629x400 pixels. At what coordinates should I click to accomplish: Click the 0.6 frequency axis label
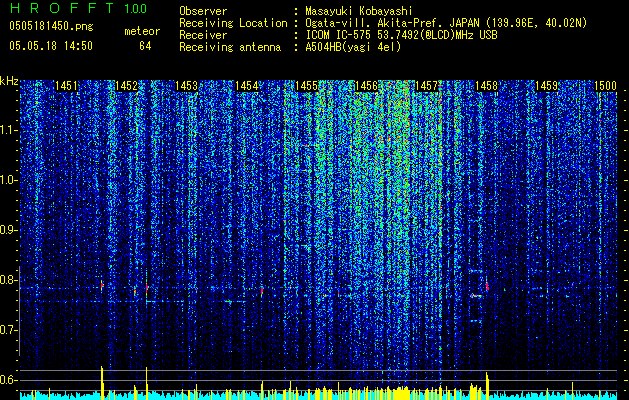click(9, 380)
